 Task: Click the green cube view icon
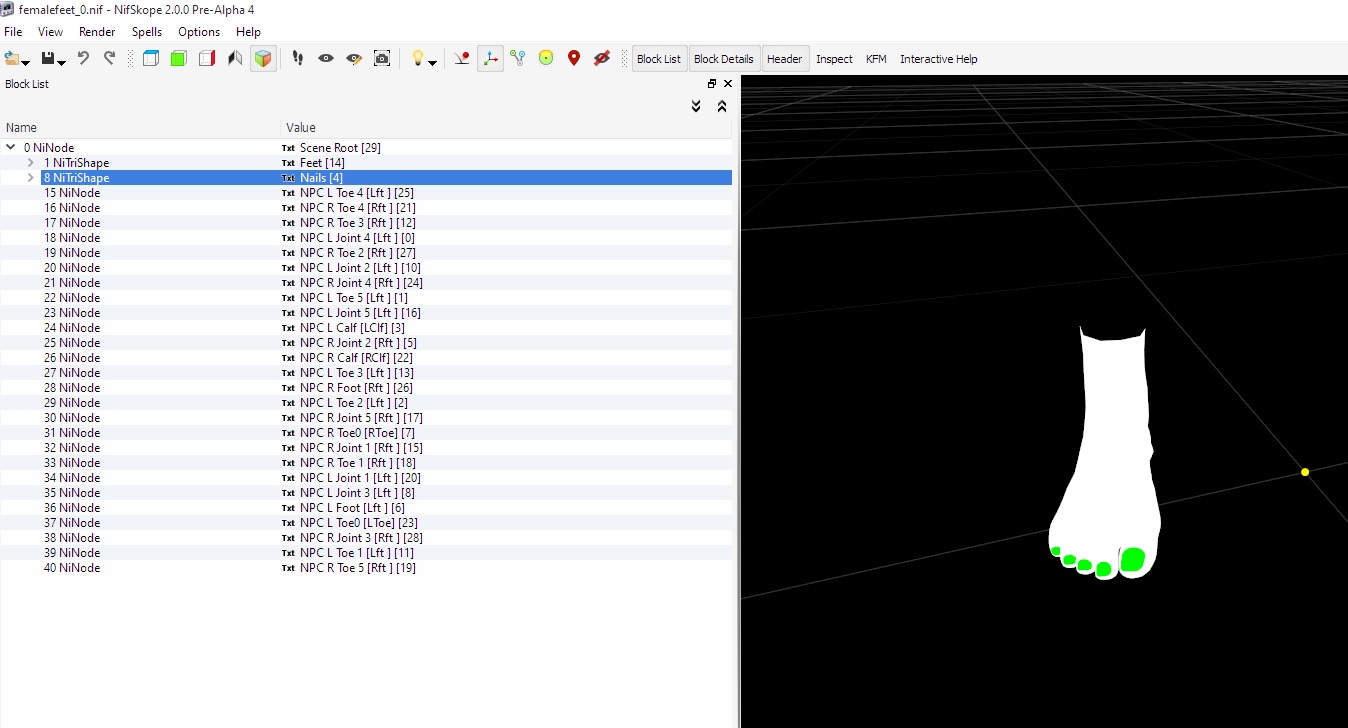pos(178,59)
